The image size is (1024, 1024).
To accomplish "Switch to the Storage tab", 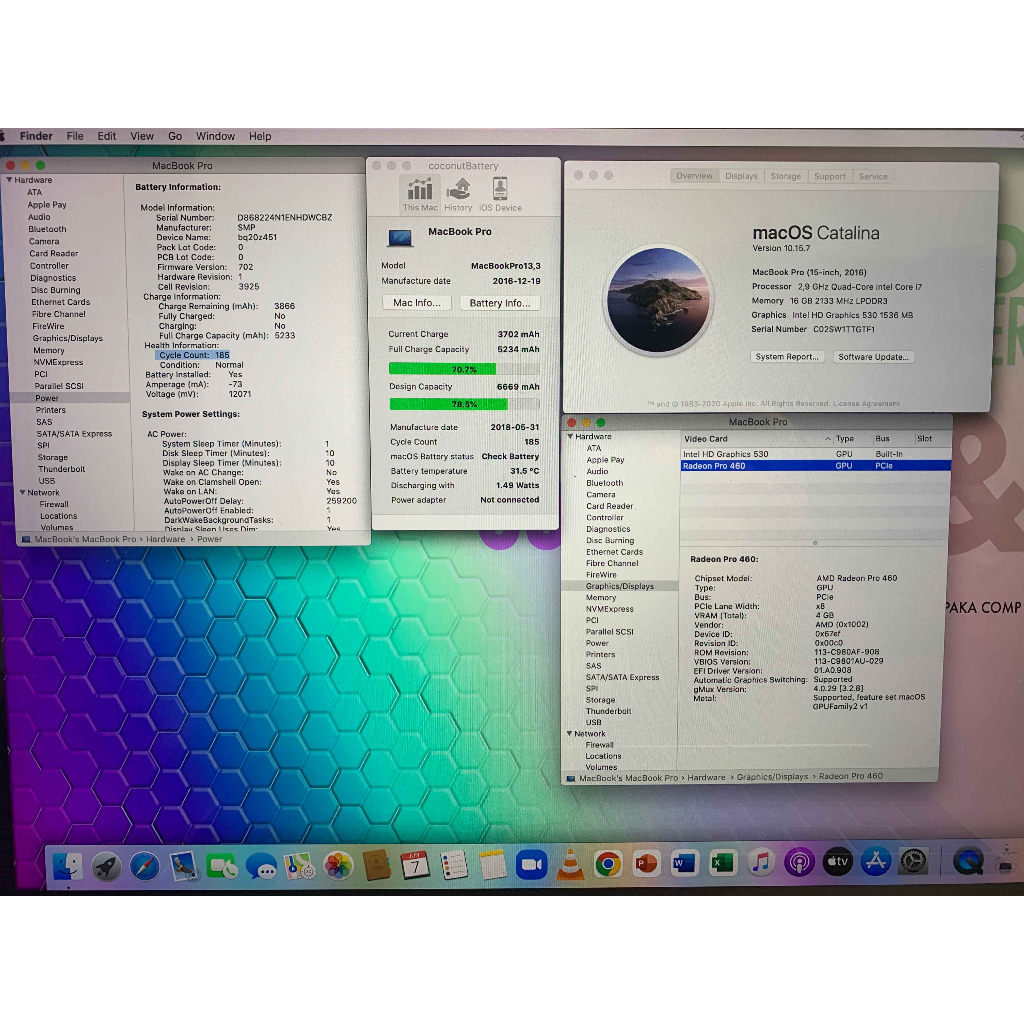I will pos(785,176).
